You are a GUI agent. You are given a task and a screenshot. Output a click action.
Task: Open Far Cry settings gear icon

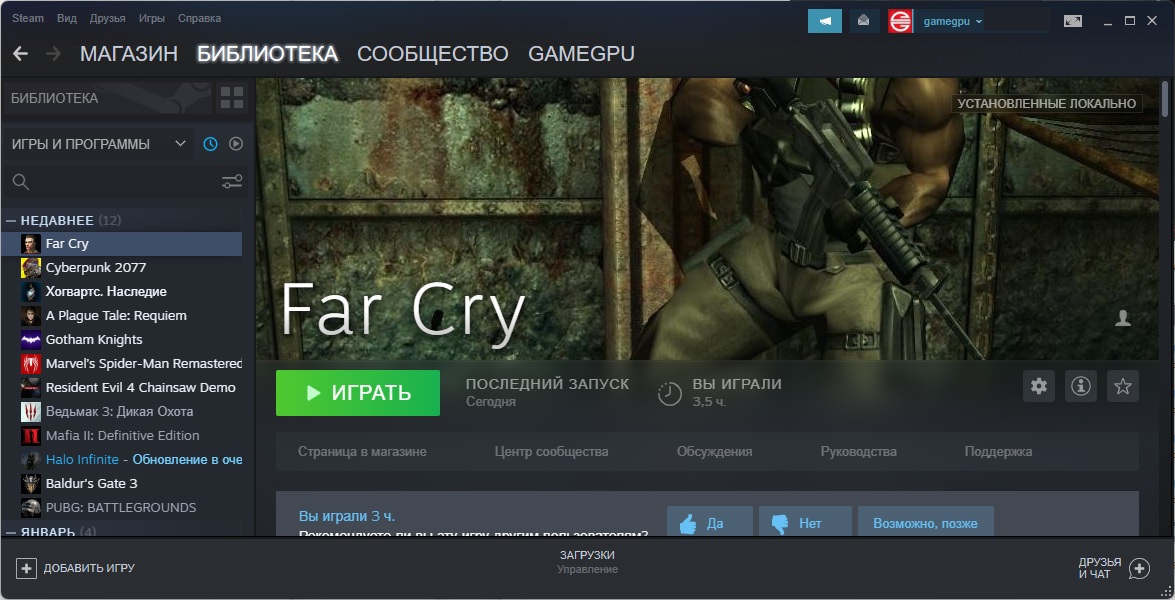(1039, 386)
